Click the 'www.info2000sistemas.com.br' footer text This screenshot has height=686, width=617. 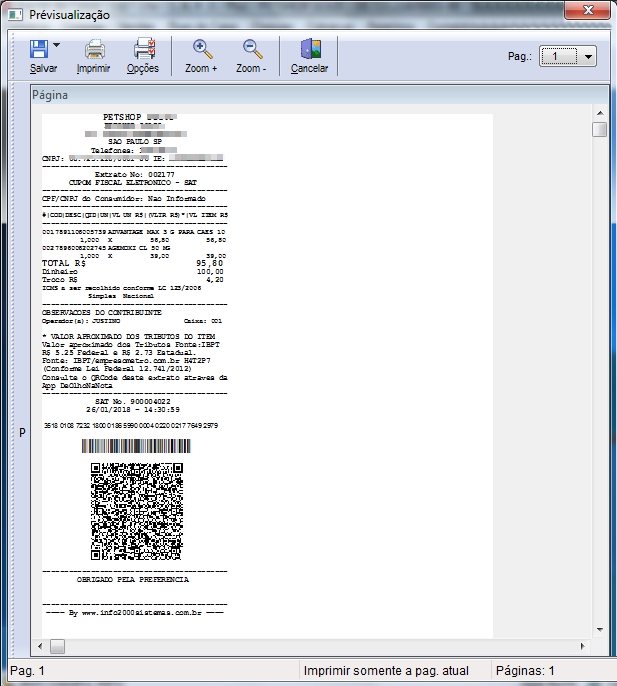[x=142, y=612]
